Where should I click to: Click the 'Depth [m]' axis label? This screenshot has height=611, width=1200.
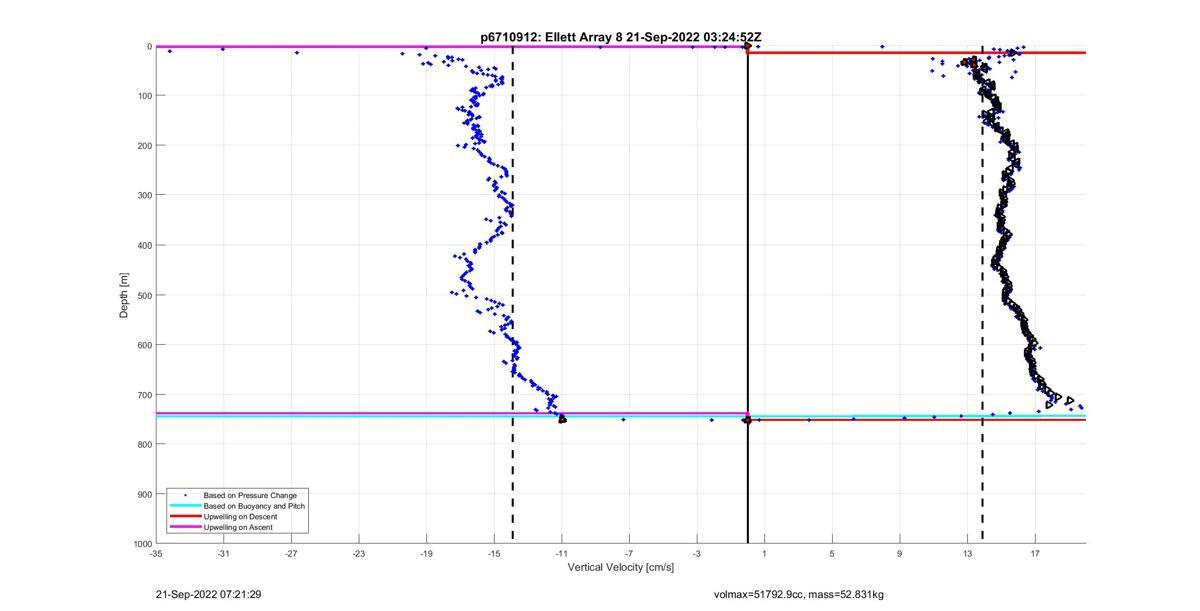tap(124, 295)
